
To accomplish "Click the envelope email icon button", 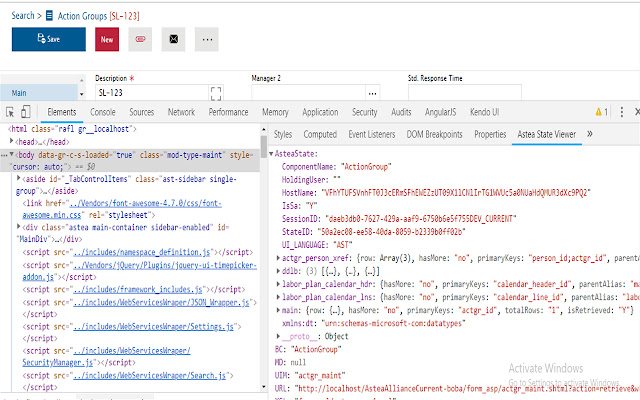I will (173, 39).
